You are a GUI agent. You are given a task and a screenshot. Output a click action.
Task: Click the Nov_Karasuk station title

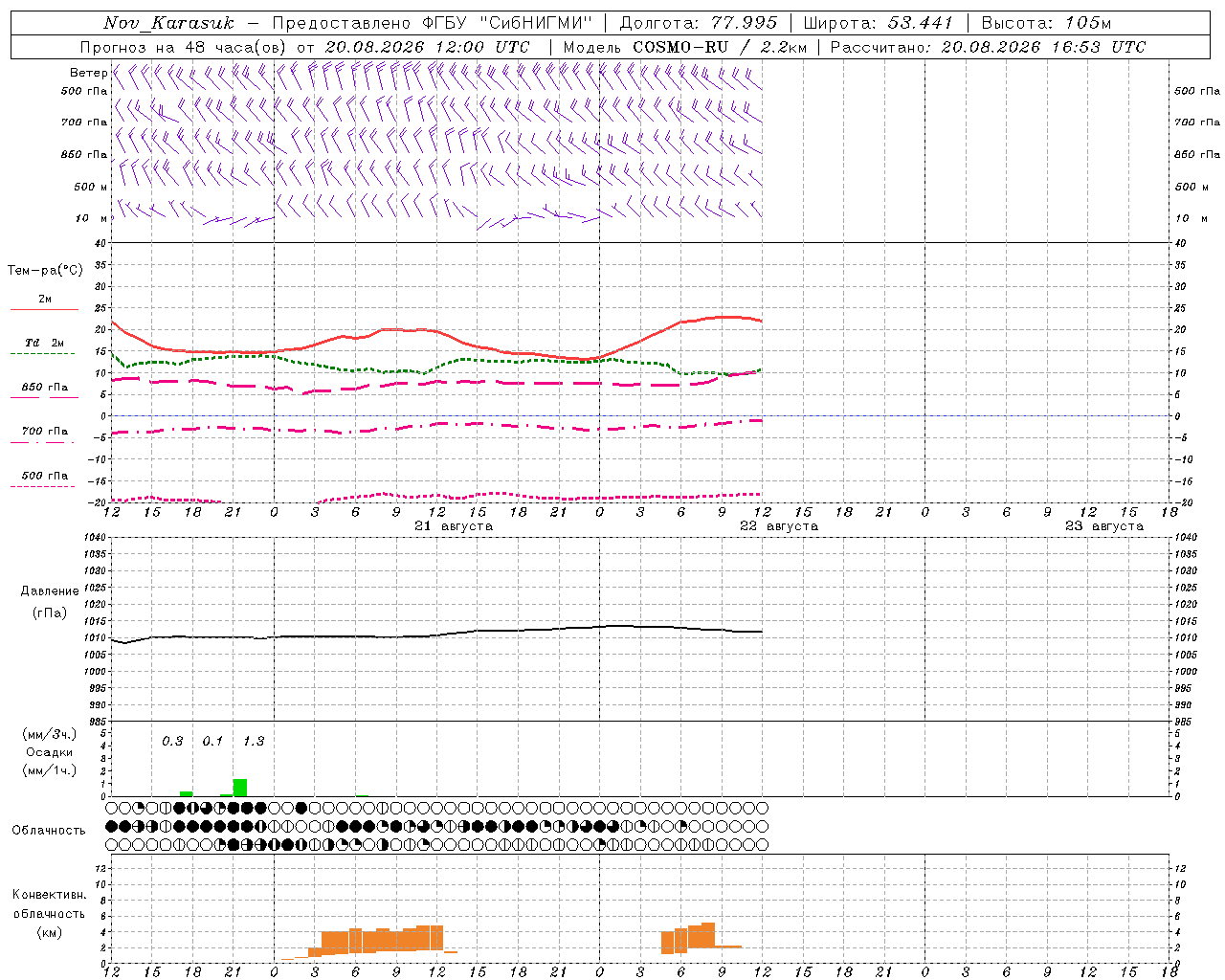(168, 23)
